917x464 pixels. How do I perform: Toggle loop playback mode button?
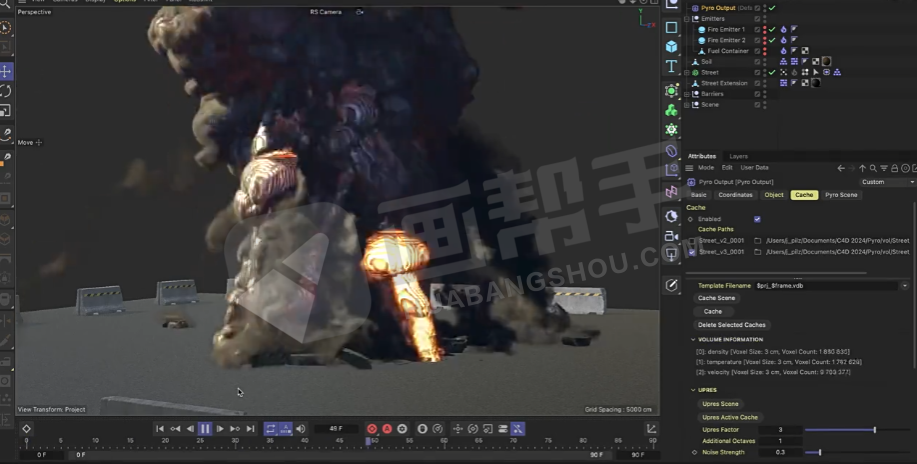tap(271, 429)
